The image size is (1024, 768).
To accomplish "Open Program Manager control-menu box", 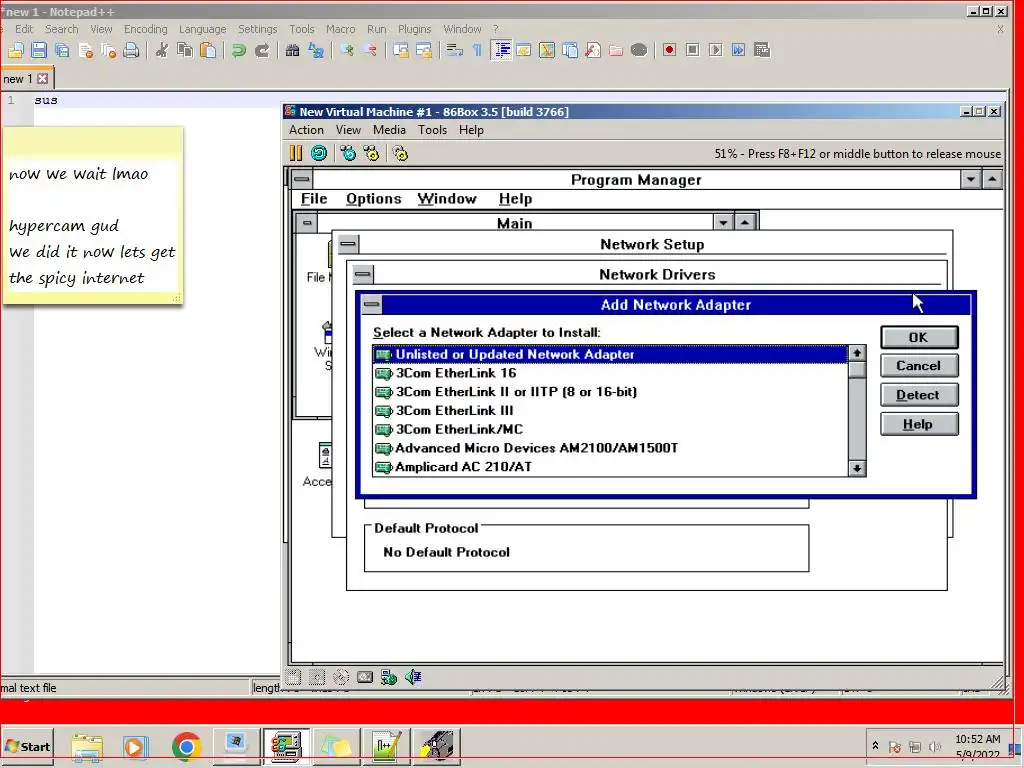I will pyautogui.click(x=302, y=179).
